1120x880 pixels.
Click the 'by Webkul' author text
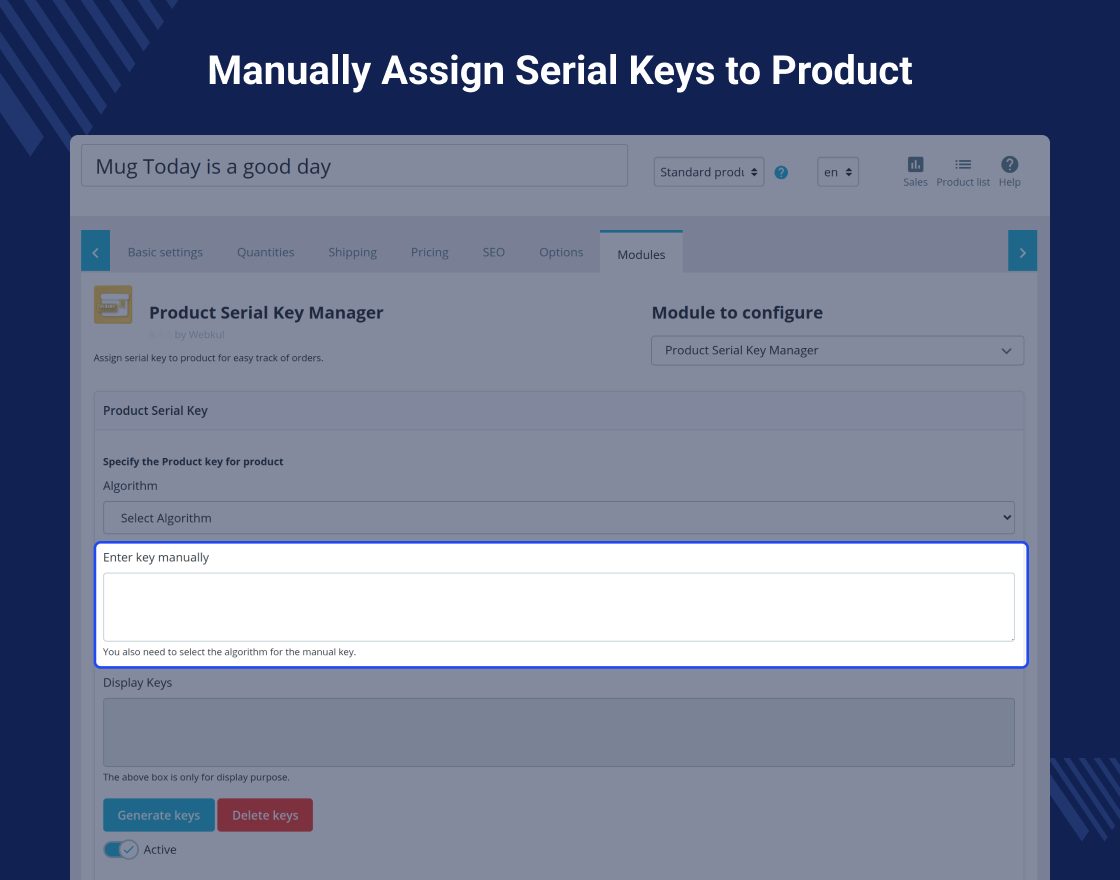pyautogui.click(x=199, y=334)
